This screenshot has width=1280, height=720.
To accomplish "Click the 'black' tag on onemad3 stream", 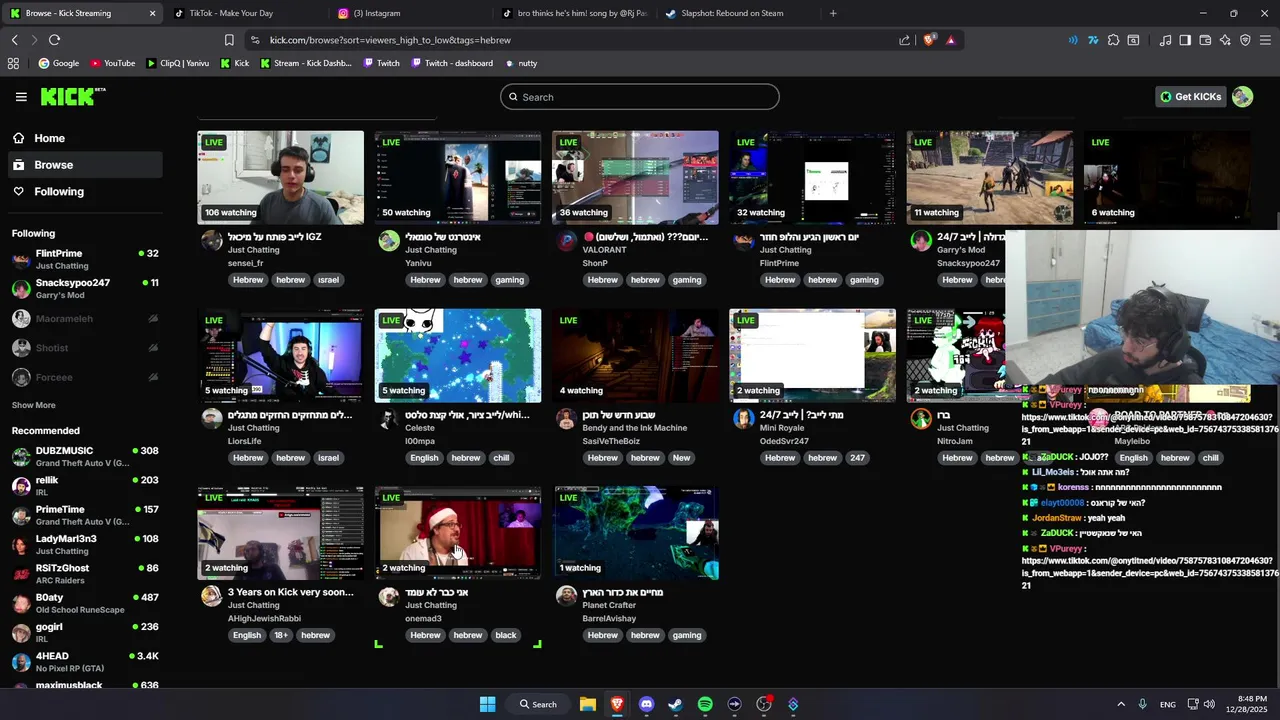I will pyautogui.click(x=506, y=635).
